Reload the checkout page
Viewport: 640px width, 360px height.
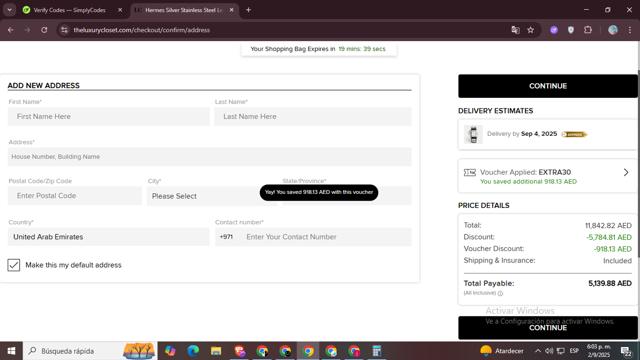(44, 30)
